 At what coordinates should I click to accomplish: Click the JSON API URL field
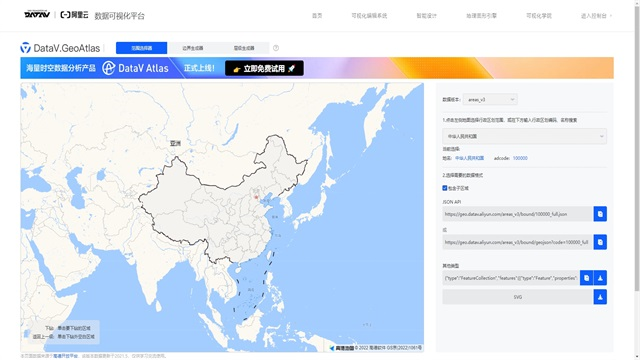coord(518,214)
